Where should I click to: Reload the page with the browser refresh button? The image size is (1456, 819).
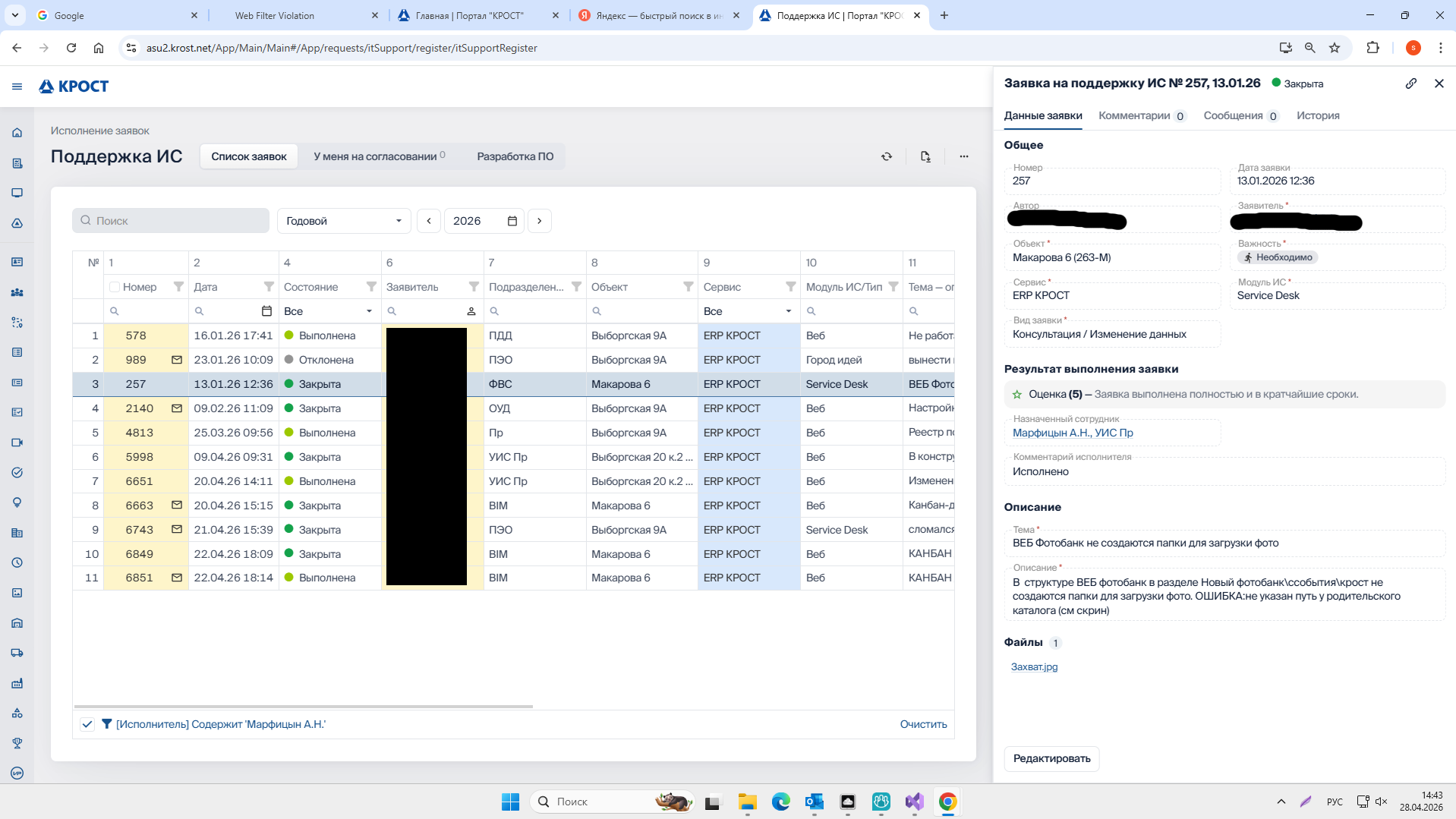point(71,48)
